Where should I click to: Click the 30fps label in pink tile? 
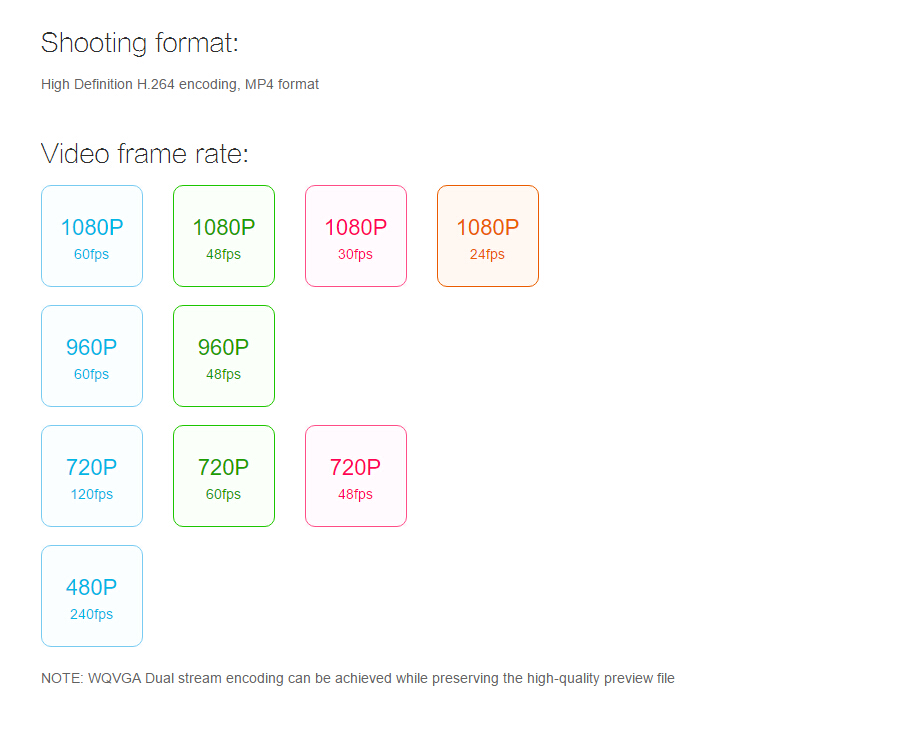pyautogui.click(x=355, y=254)
